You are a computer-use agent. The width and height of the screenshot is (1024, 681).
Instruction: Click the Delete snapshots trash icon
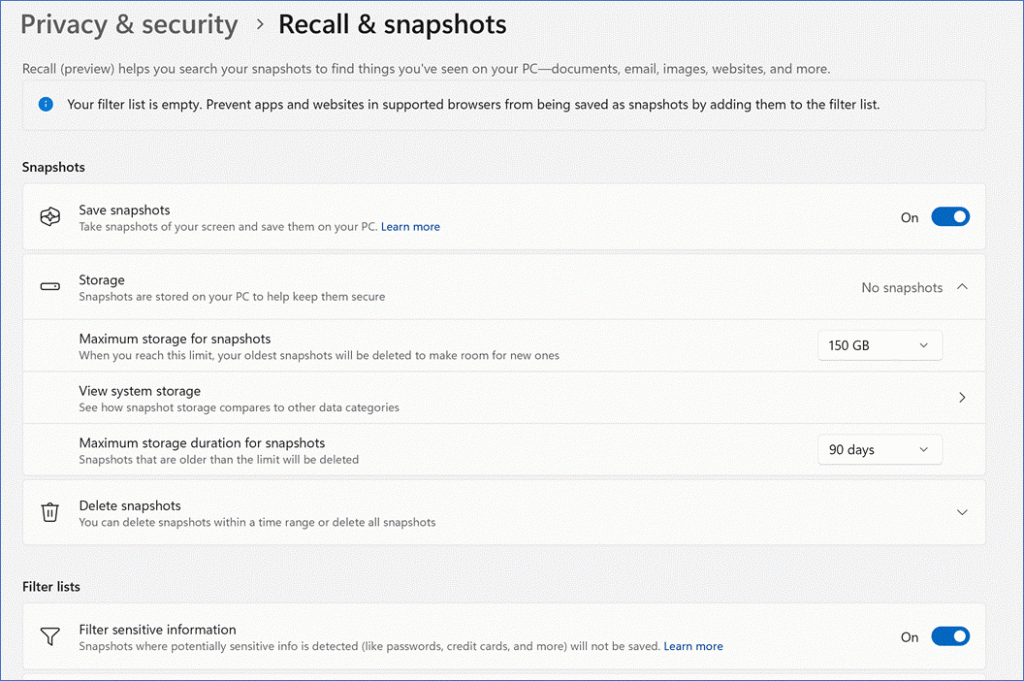pyautogui.click(x=50, y=512)
